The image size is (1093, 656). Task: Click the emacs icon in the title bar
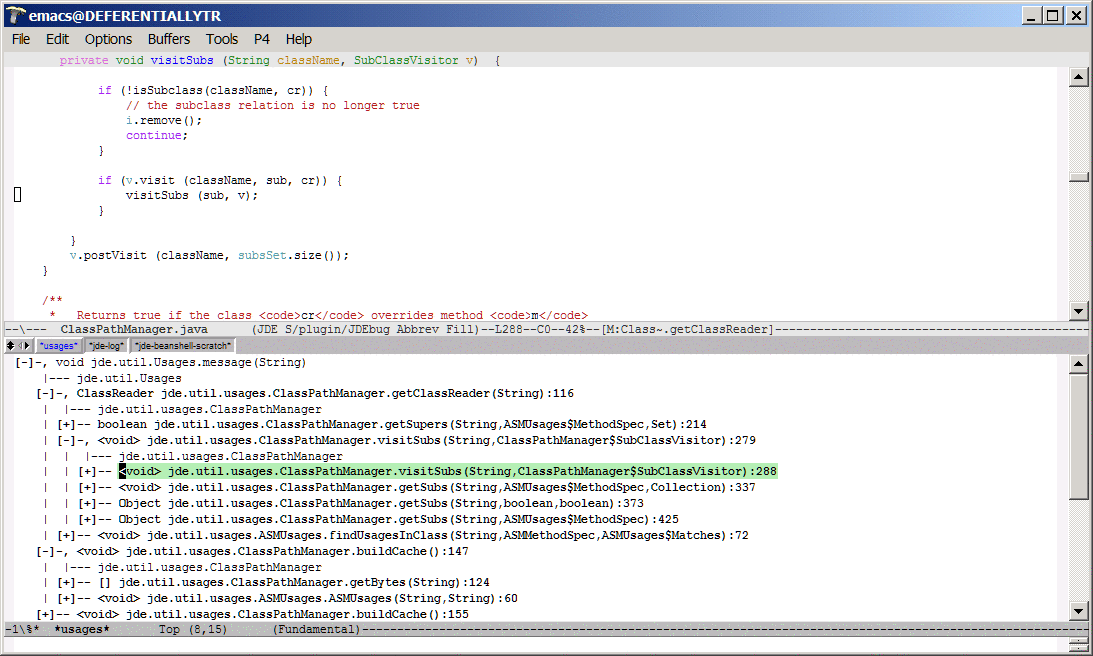(x=15, y=15)
